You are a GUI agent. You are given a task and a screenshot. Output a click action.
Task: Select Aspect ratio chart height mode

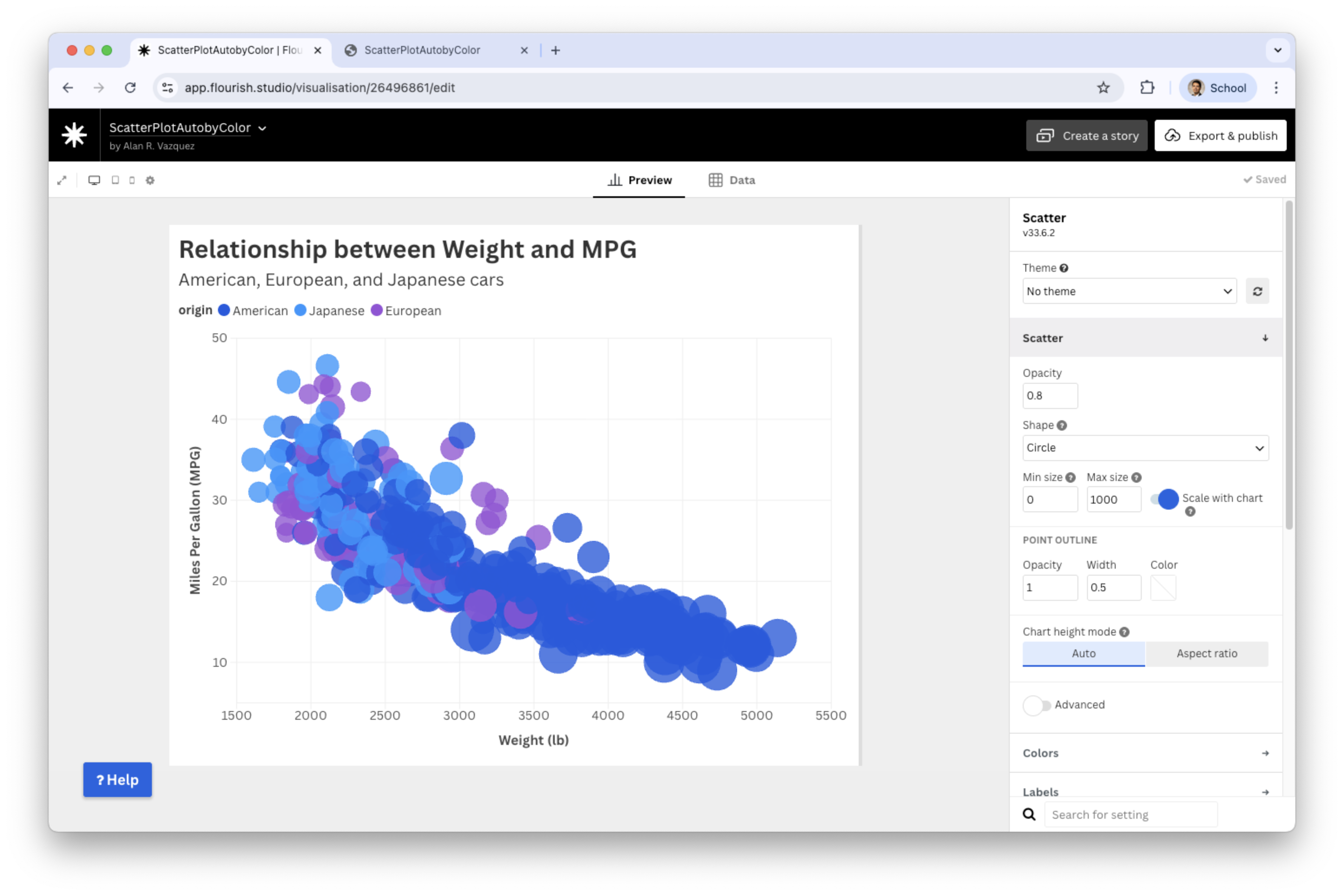(x=1206, y=654)
